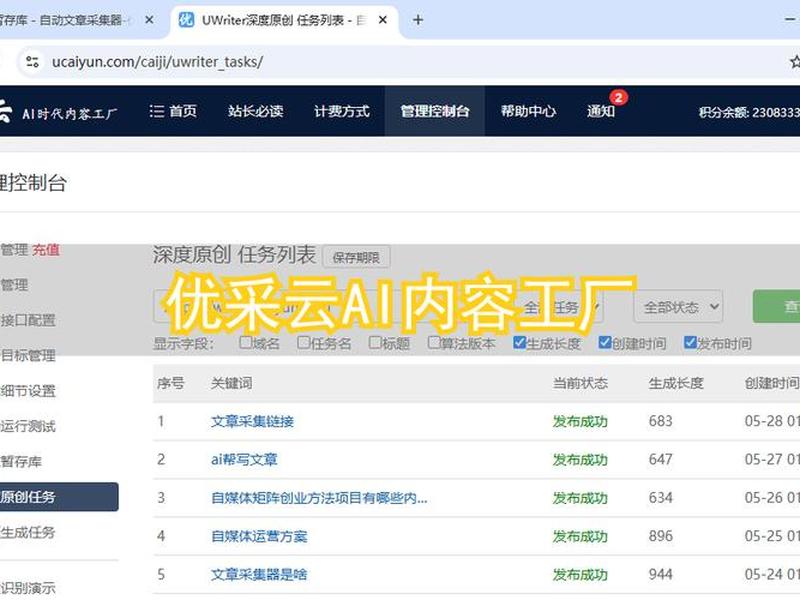Viewport: 800px width, 600px height.
Task: Click the 生成长度 column header
Action: 676,383
